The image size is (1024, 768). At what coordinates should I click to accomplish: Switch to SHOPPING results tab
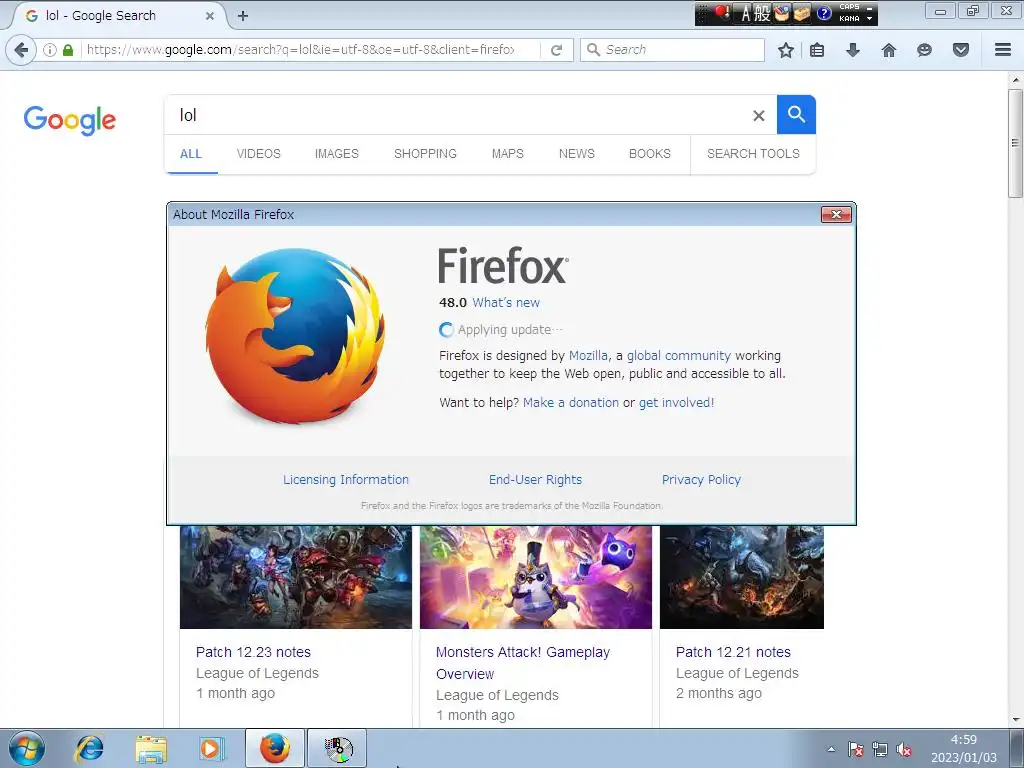[x=425, y=154]
